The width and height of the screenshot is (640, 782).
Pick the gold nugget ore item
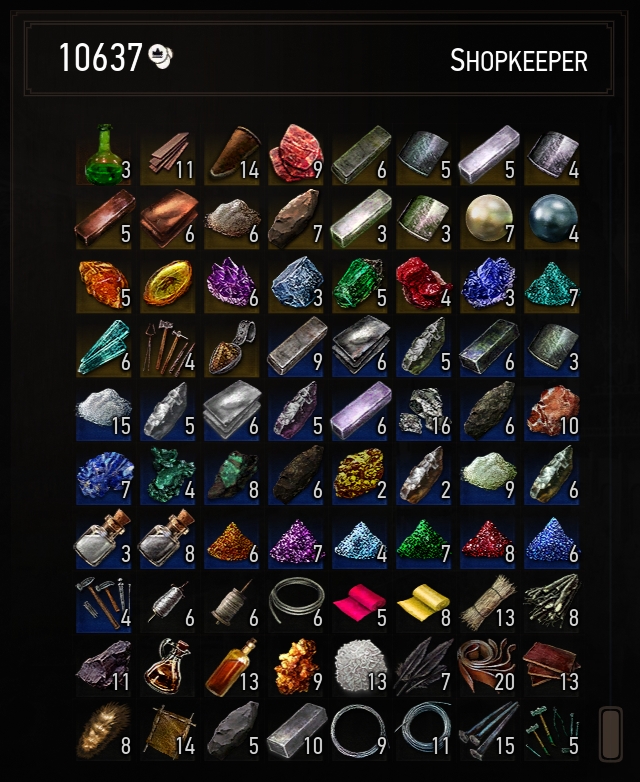click(295, 667)
